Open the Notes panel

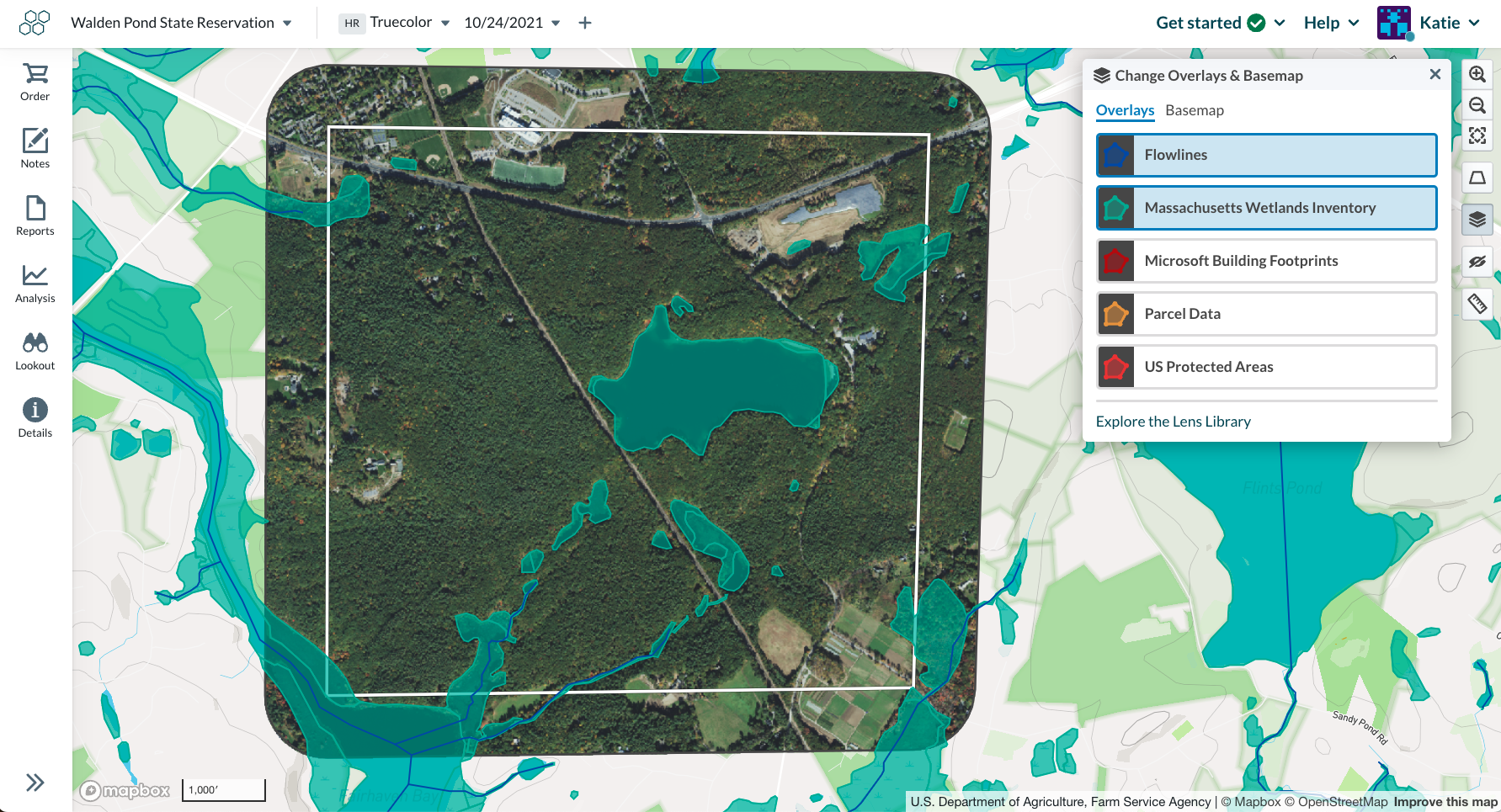click(x=35, y=149)
